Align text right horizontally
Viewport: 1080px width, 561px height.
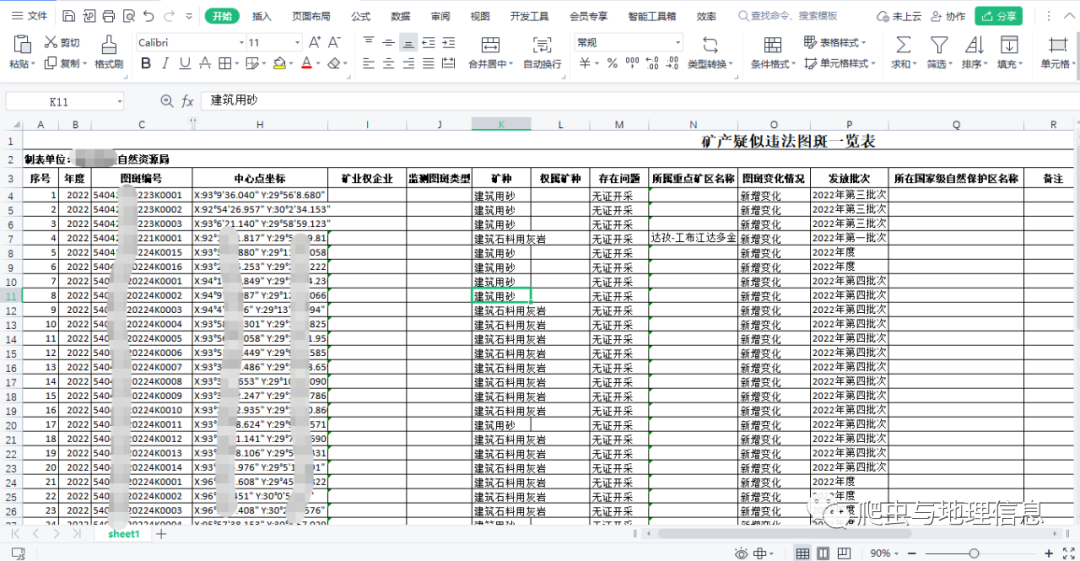408,63
